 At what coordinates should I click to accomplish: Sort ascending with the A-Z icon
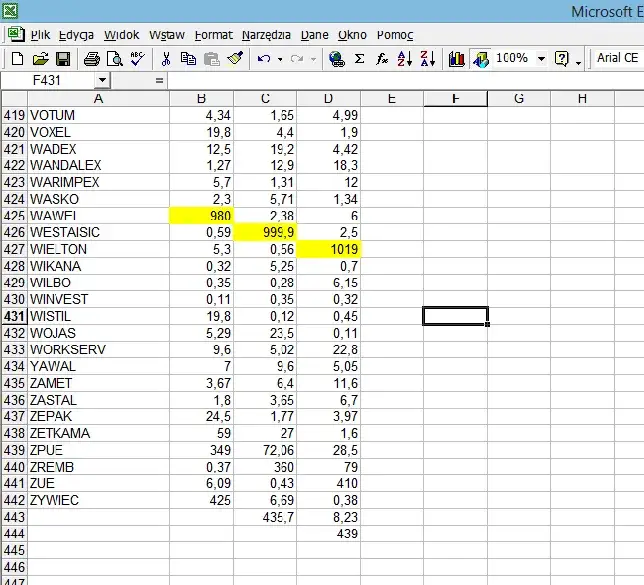405,59
